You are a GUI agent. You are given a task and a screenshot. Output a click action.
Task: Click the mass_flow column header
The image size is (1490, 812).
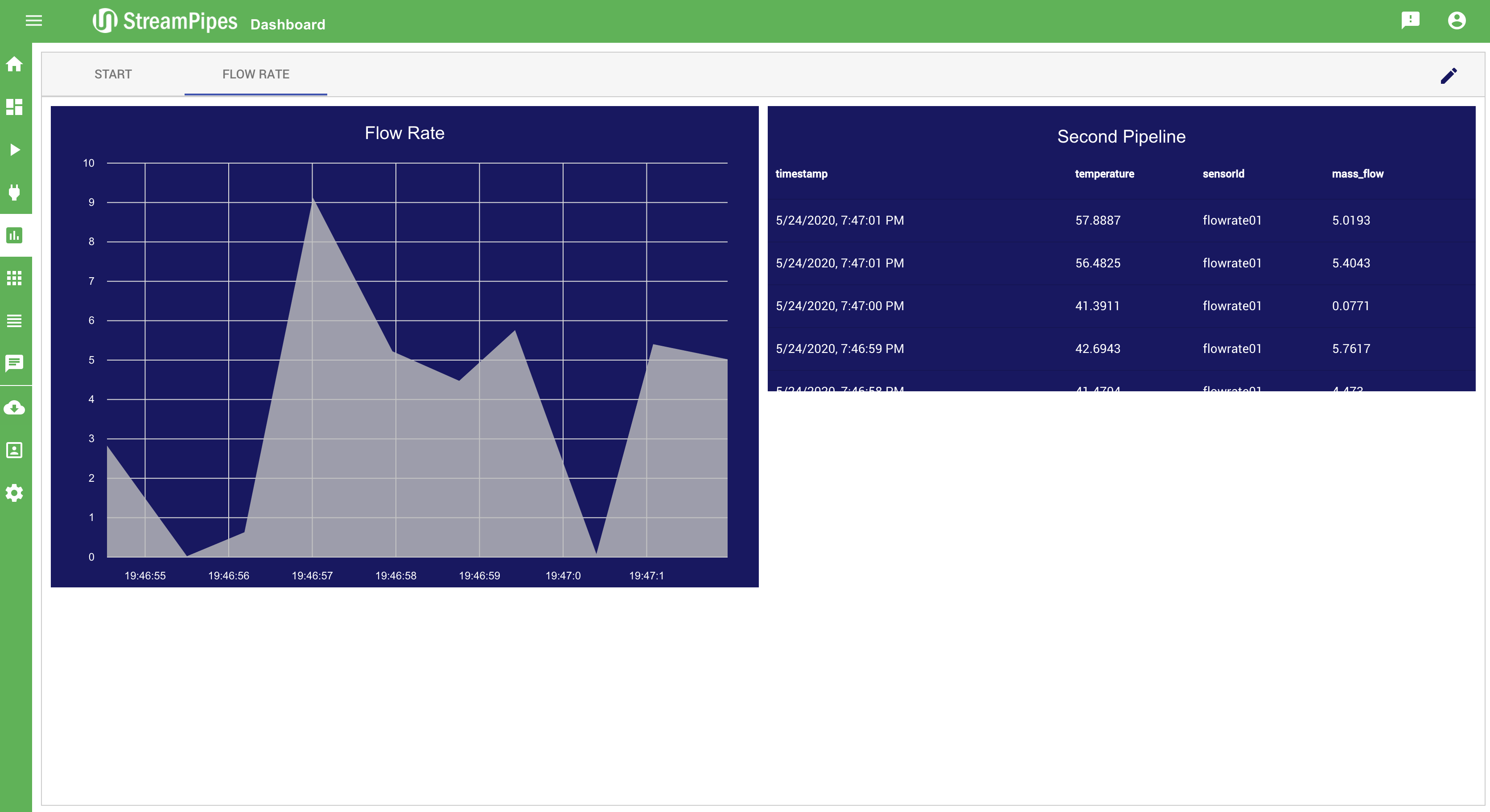click(1357, 173)
